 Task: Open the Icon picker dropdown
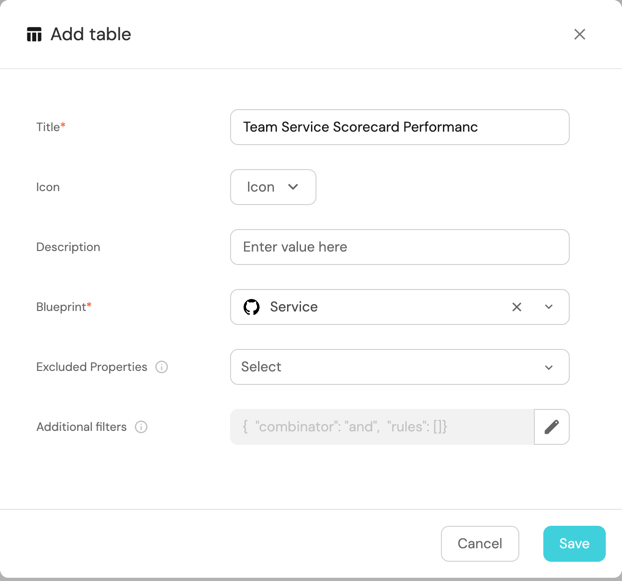[273, 187]
